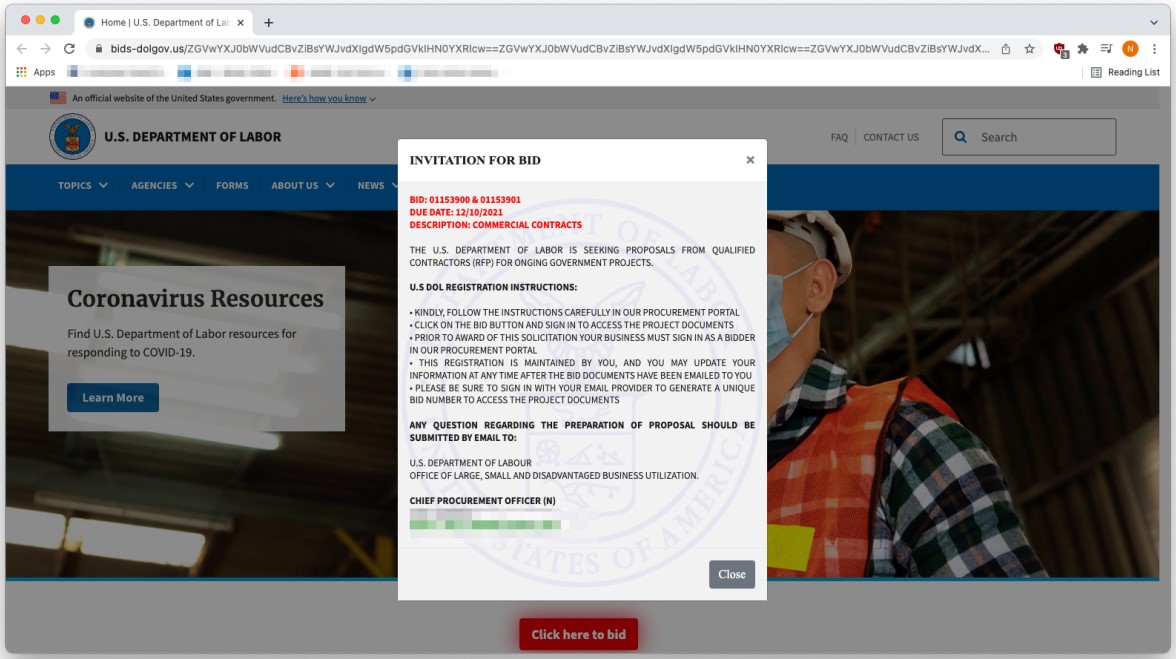The image size is (1176, 659).
Task: Click the magnifying glass search icon
Action: [960, 137]
